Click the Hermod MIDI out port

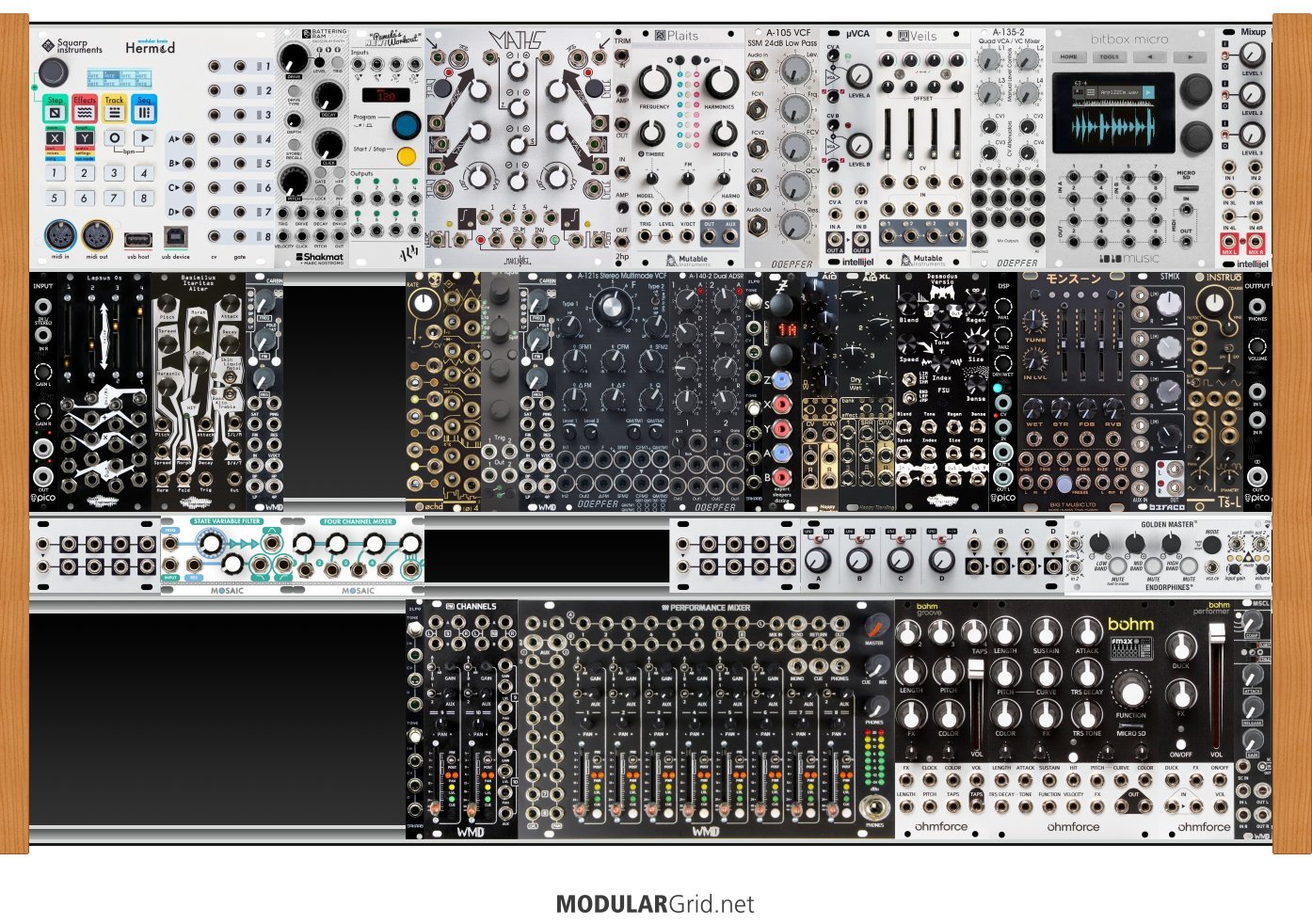97,236
